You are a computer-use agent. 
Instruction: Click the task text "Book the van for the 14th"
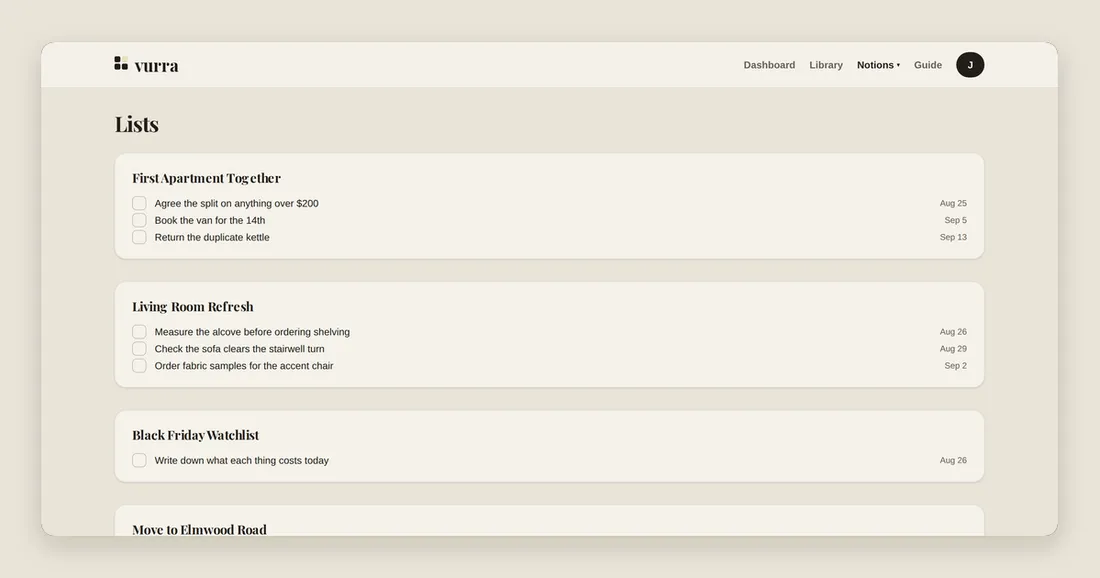click(x=210, y=220)
